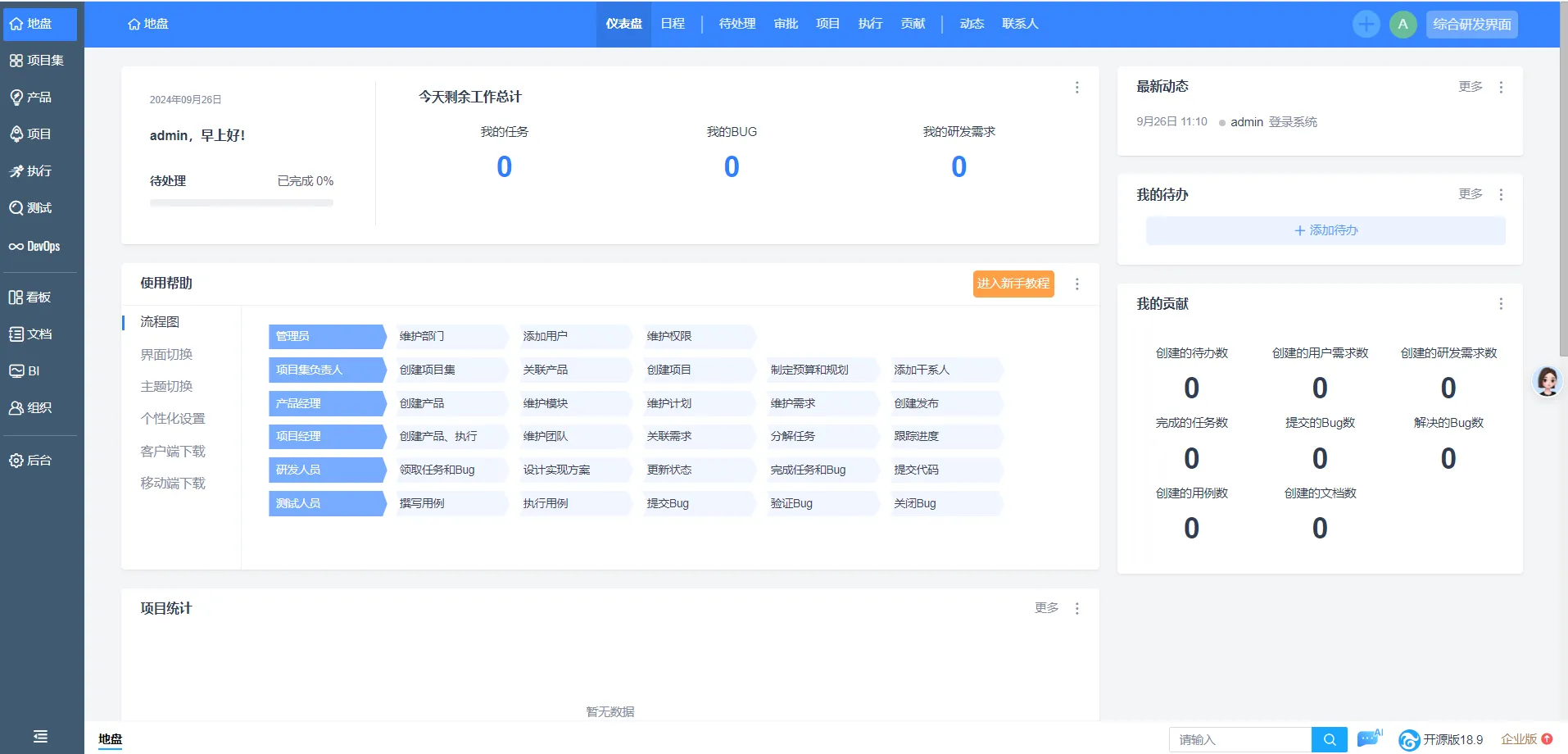Viewport: 1568px width, 754px height.
Task: Click 更多 in 我的待办 panel
Action: coord(1471,194)
